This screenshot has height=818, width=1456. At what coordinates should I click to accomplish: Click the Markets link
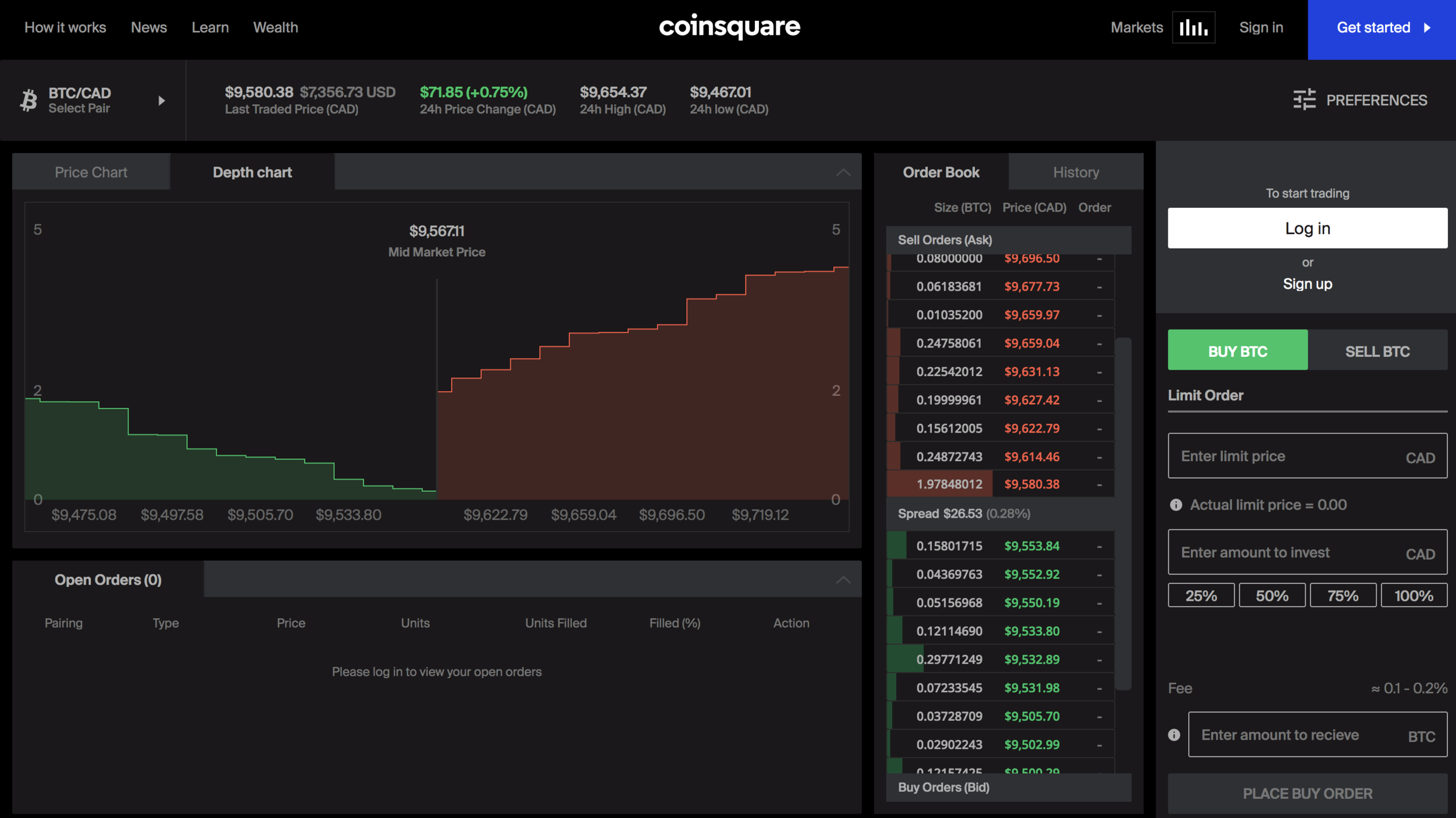click(1136, 27)
